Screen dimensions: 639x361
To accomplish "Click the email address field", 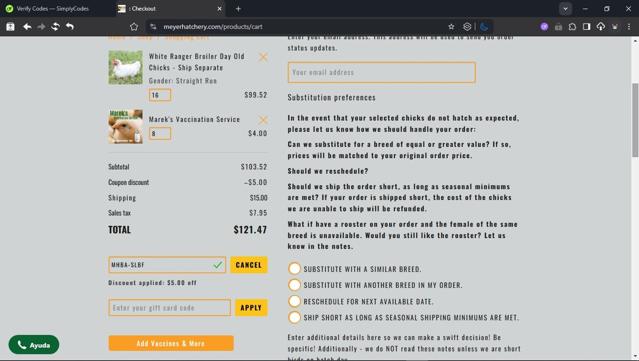I will 381,72.
